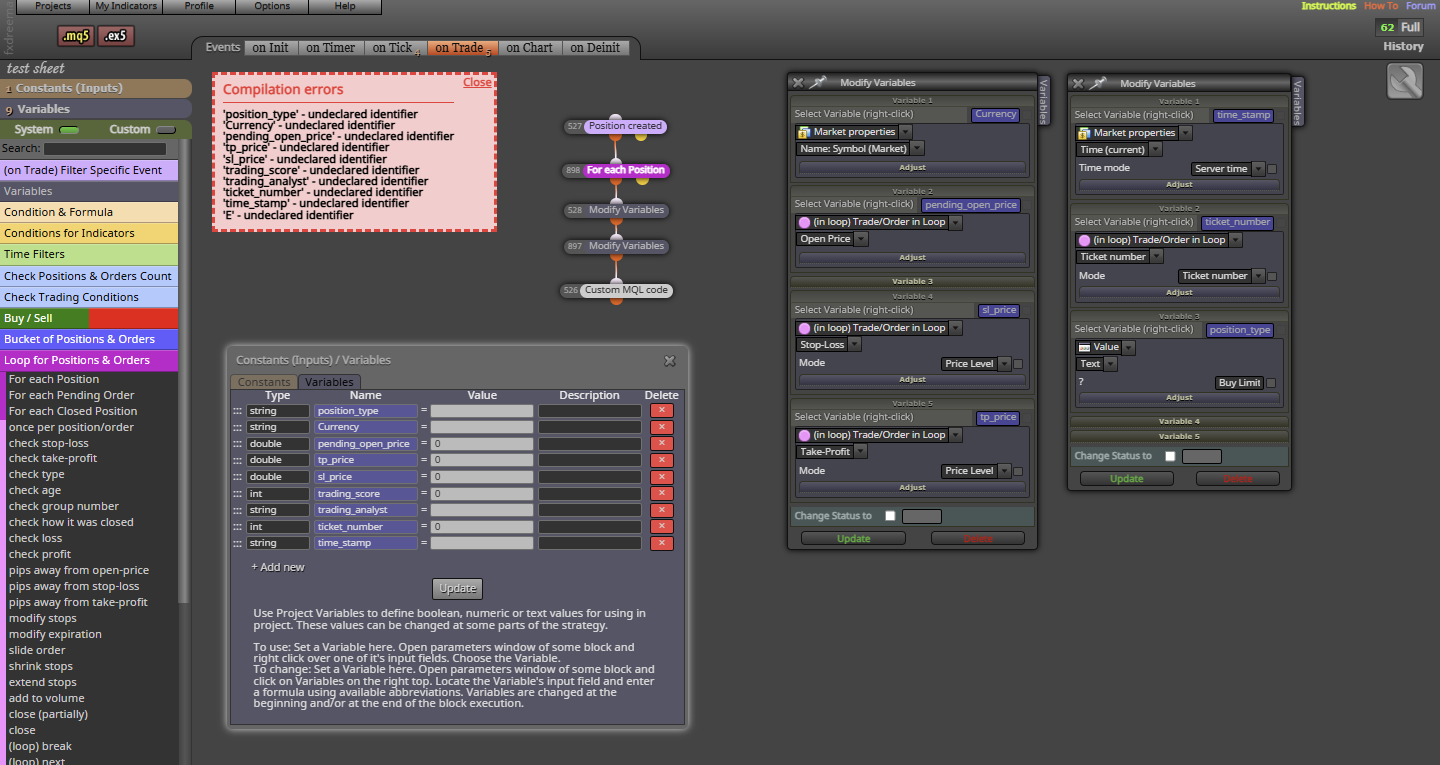This screenshot has height=765, width=1440.
Task: Export project using the .mq5 button
Action: click(76, 36)
